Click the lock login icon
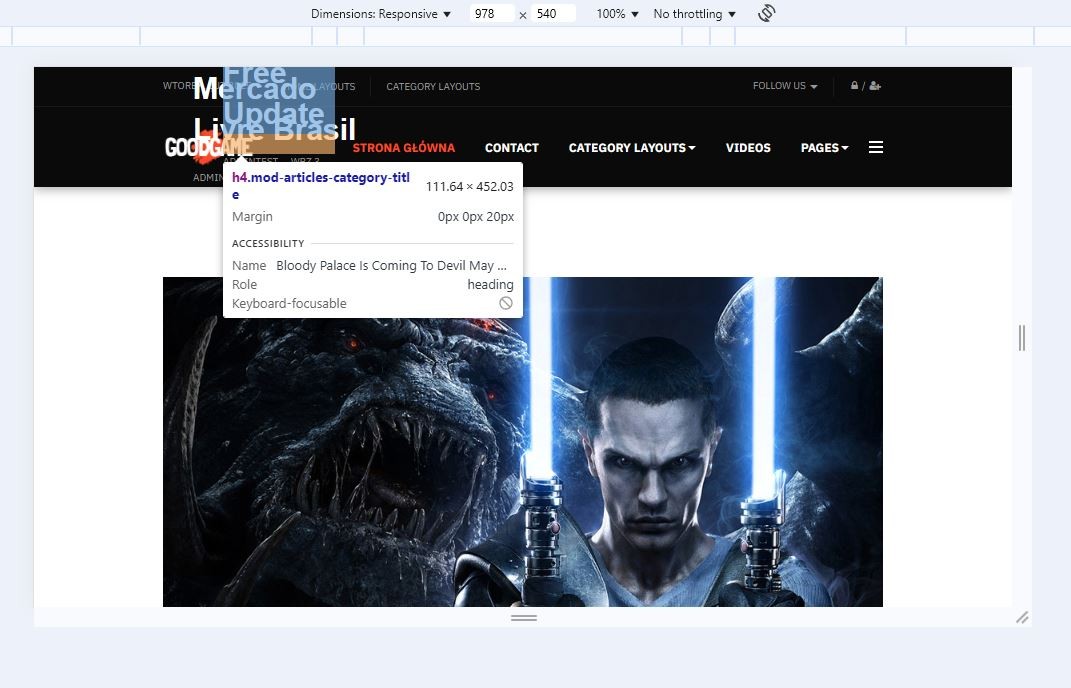The height and width of the screenshot is (688, 1071). [854, 86]
